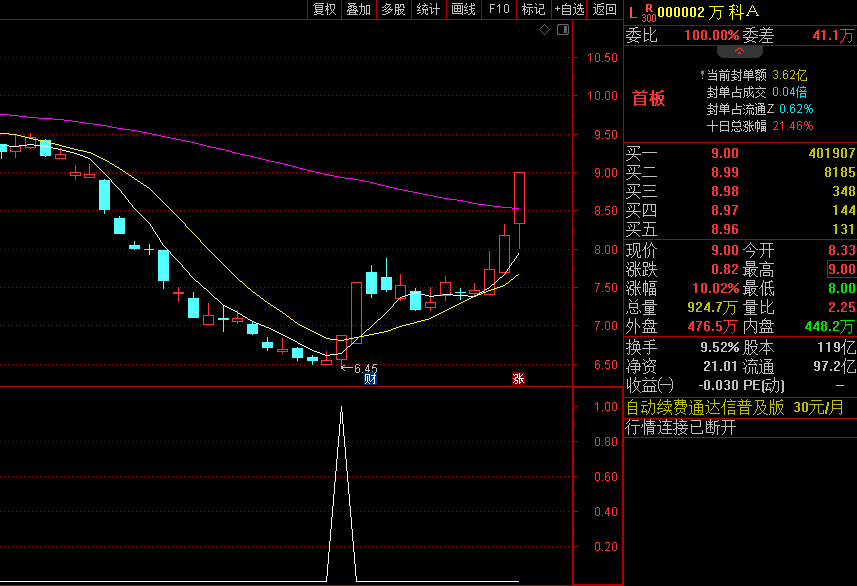
Task: Click the 封单占成交 0.04倍 value
Action: pyautogui.click(x=789, y=92)
